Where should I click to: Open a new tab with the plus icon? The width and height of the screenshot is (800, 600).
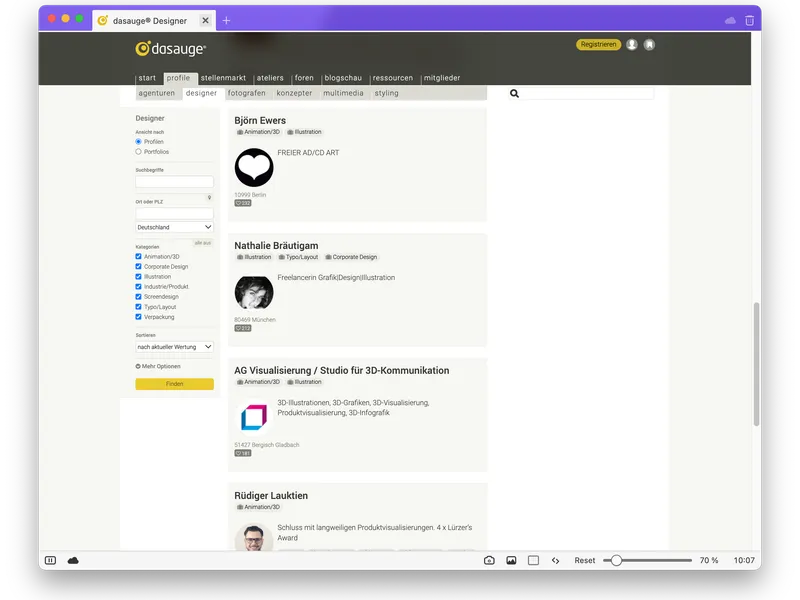(x=226, y=20)
